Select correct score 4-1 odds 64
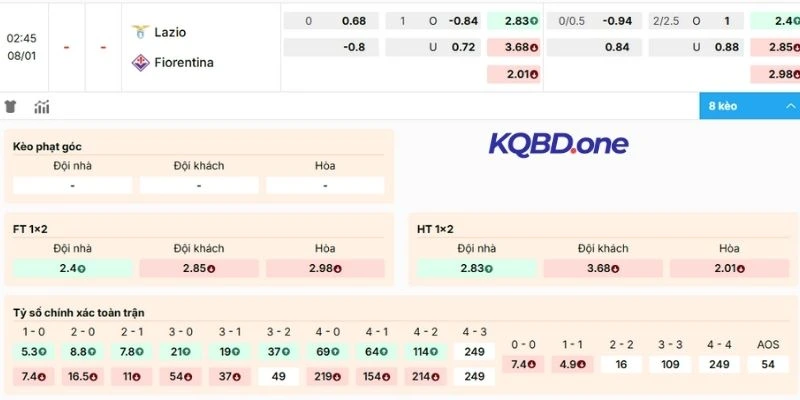This screenshot has width=800, height=400. click(x=377, y=352)
